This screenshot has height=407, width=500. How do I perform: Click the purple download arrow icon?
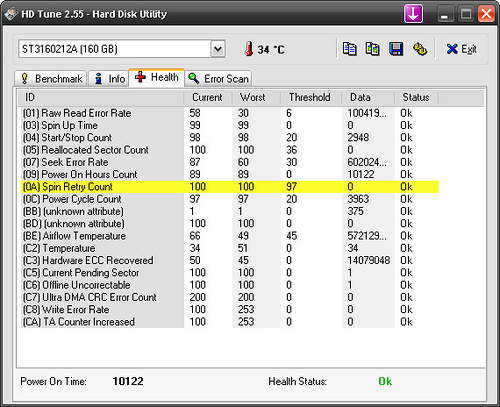(414, 14)
